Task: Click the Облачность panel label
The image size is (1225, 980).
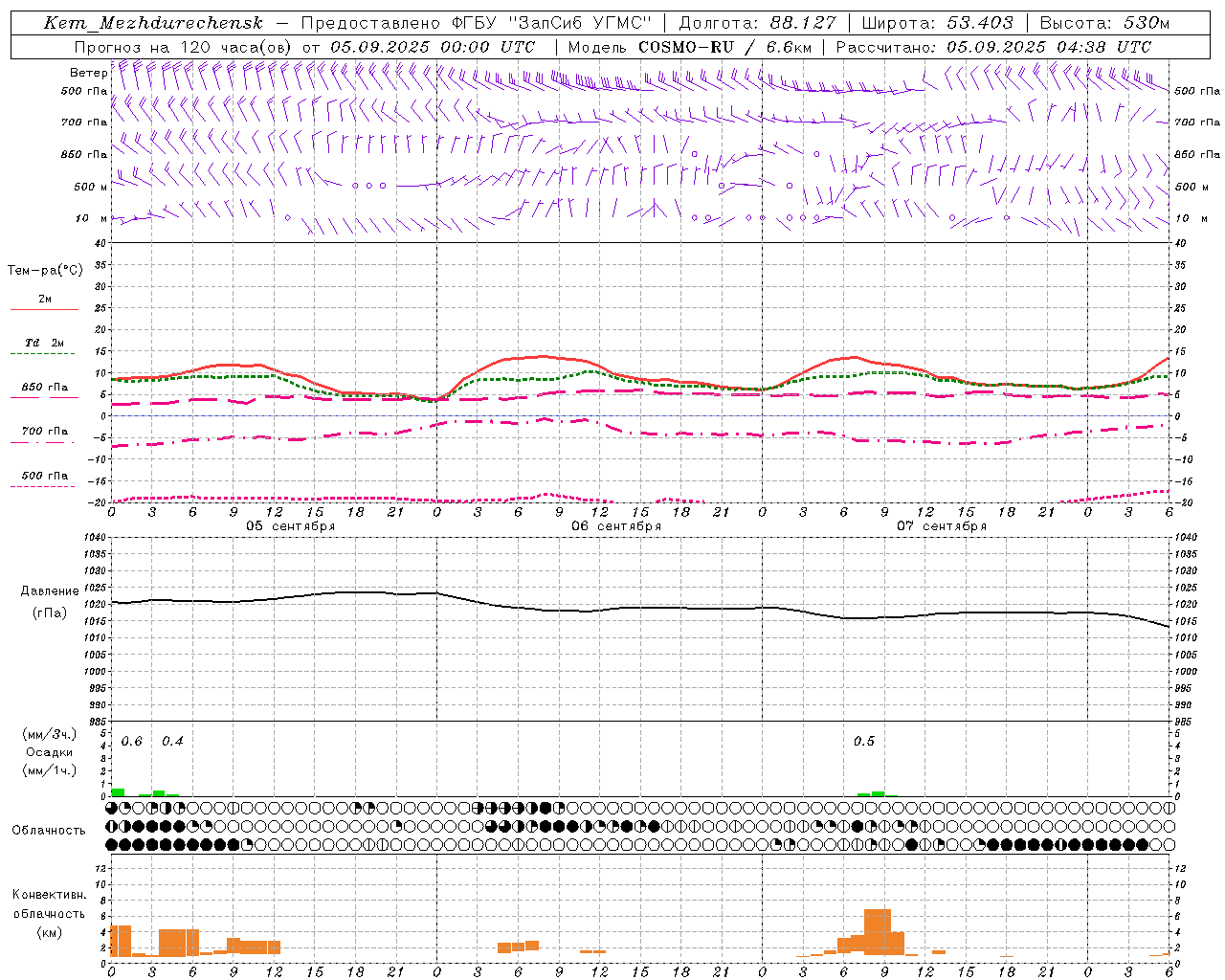Action: 49,830
